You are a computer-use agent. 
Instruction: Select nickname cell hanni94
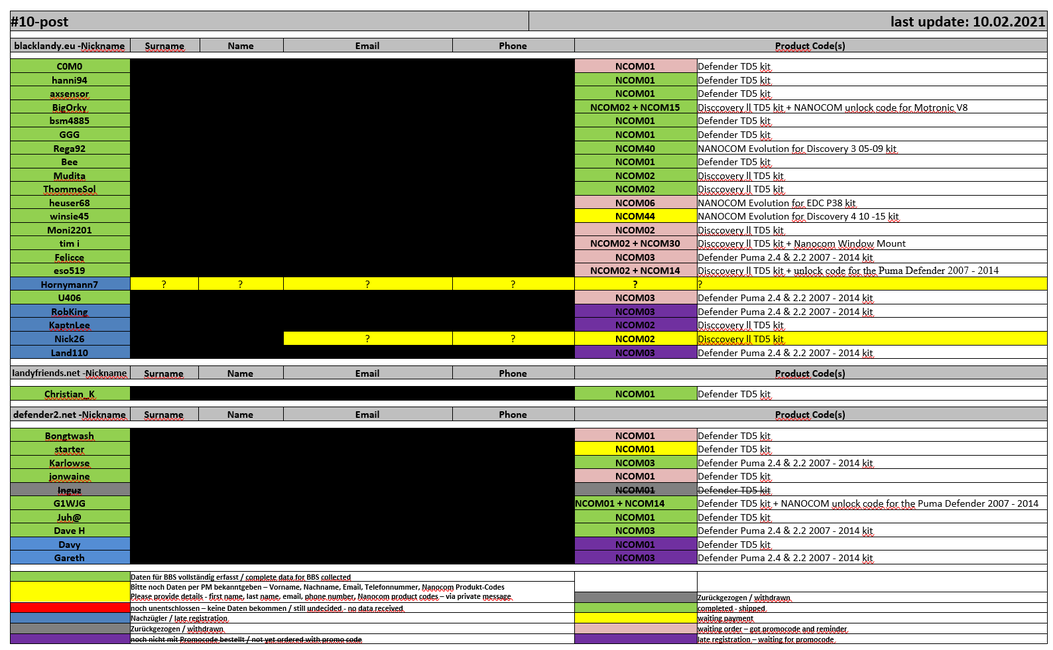tap(70, 80)
